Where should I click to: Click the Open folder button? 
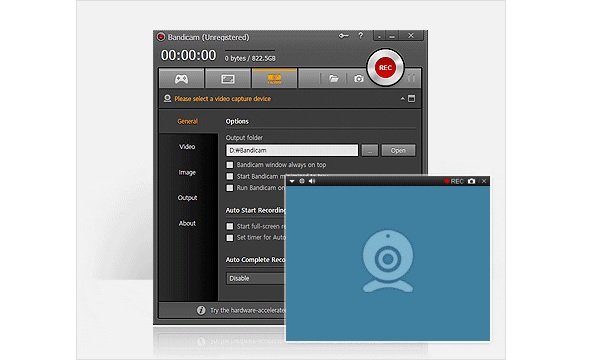(398, 150)
